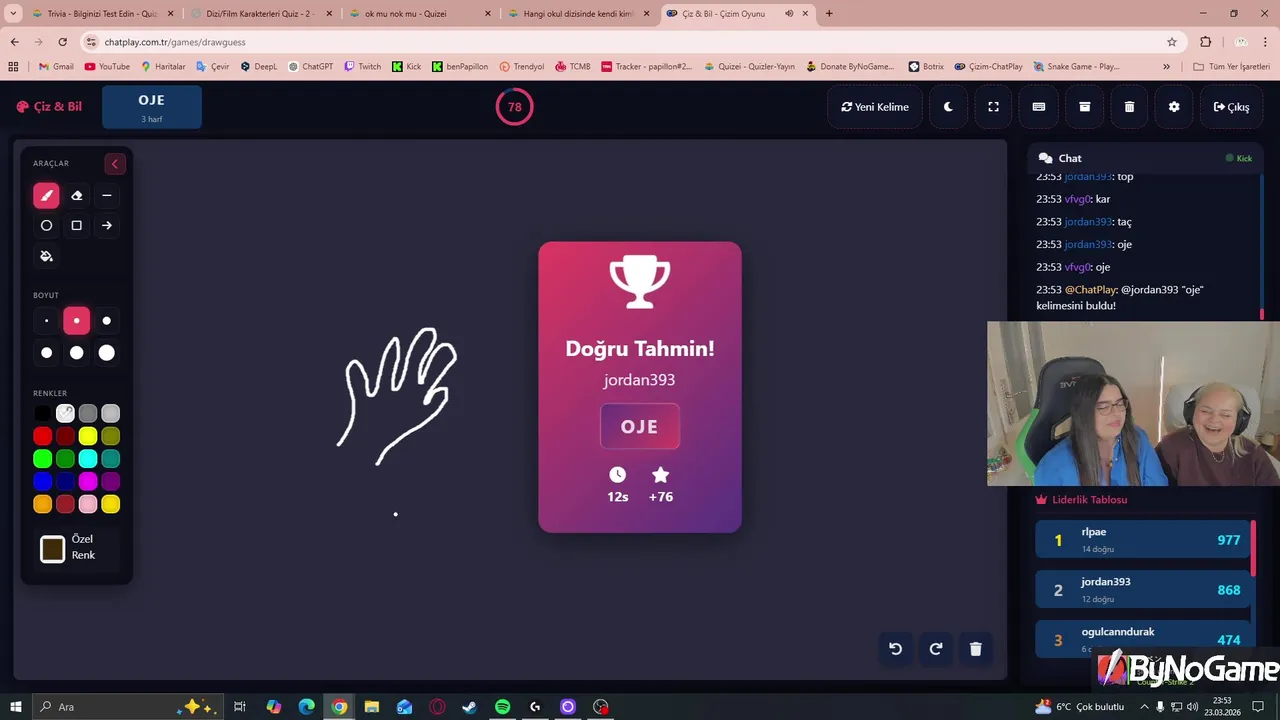Redo the last undone stroke

coord(936,649)
